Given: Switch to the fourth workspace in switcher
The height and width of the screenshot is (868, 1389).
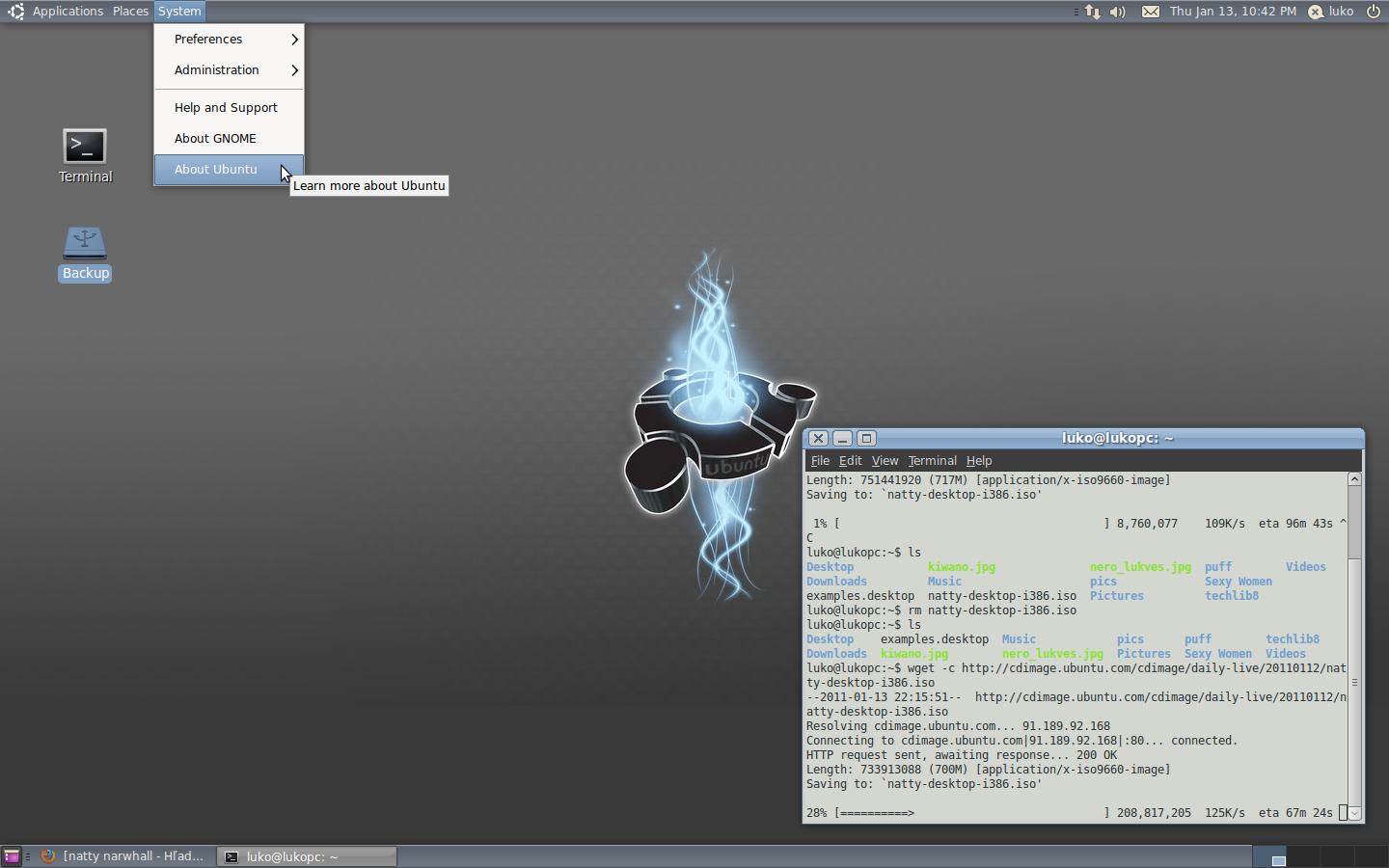Looking at the screenshot, I should click(x=1371, y=856).
